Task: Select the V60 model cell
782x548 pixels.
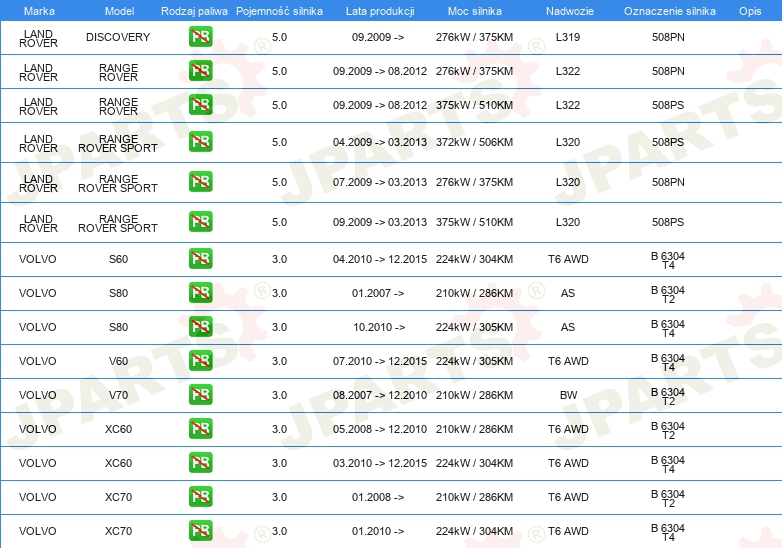Action: click(119, 362)
